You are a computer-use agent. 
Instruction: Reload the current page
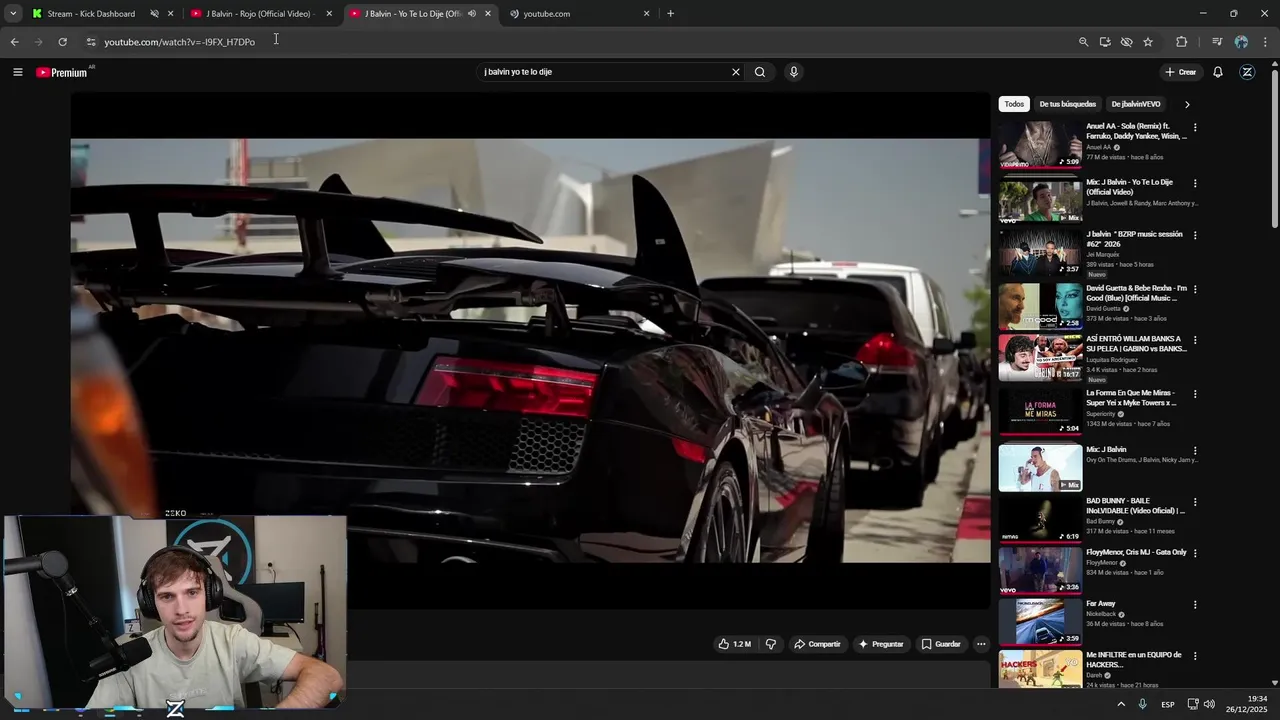[62, 42]
